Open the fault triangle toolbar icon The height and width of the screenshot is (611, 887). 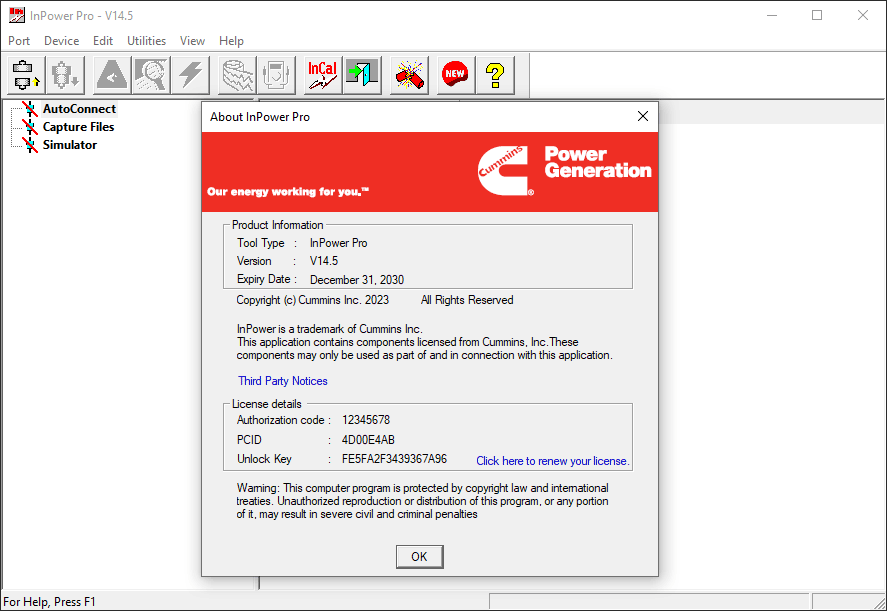tap(110, 74)
